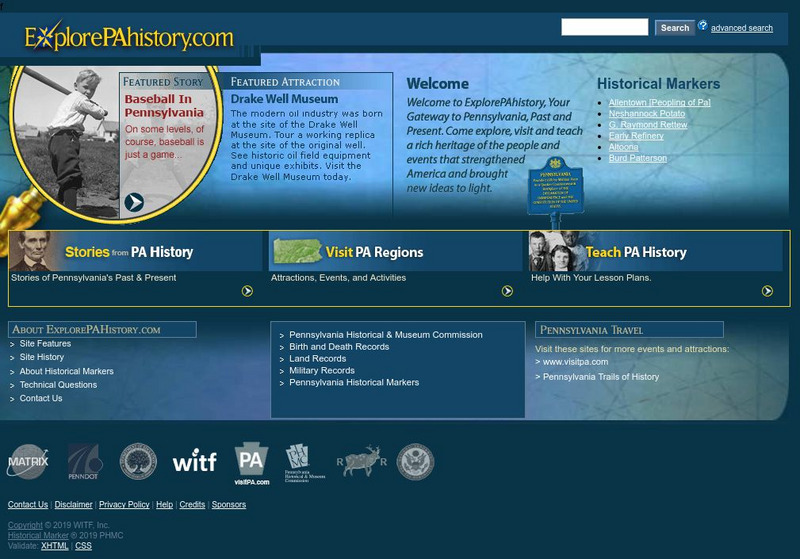This screenshot has height=559, width=800.
Task: Open the visitPA.com keystone logo
Action: [x=252, y=463]
